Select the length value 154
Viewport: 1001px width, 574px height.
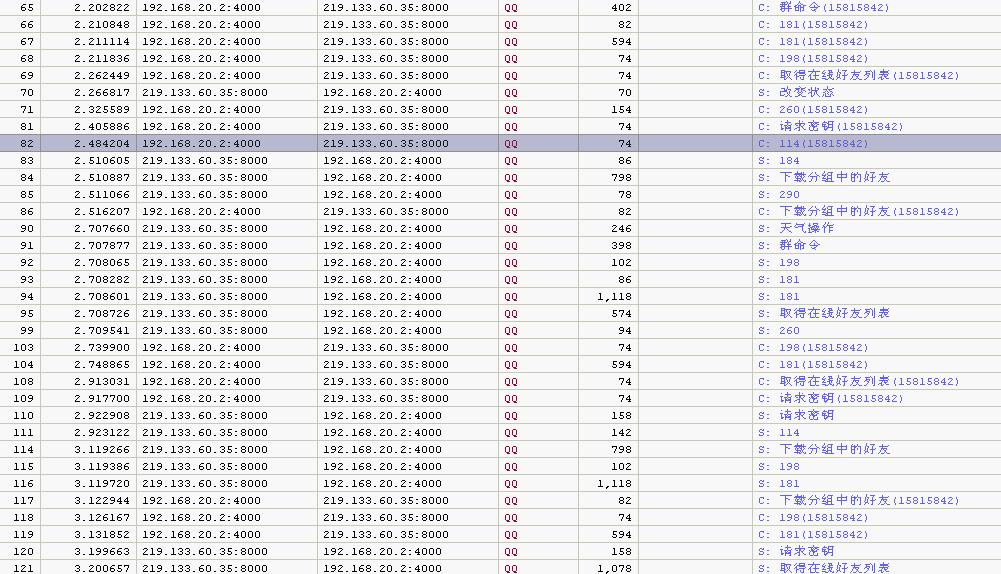[x=621, y=109]
